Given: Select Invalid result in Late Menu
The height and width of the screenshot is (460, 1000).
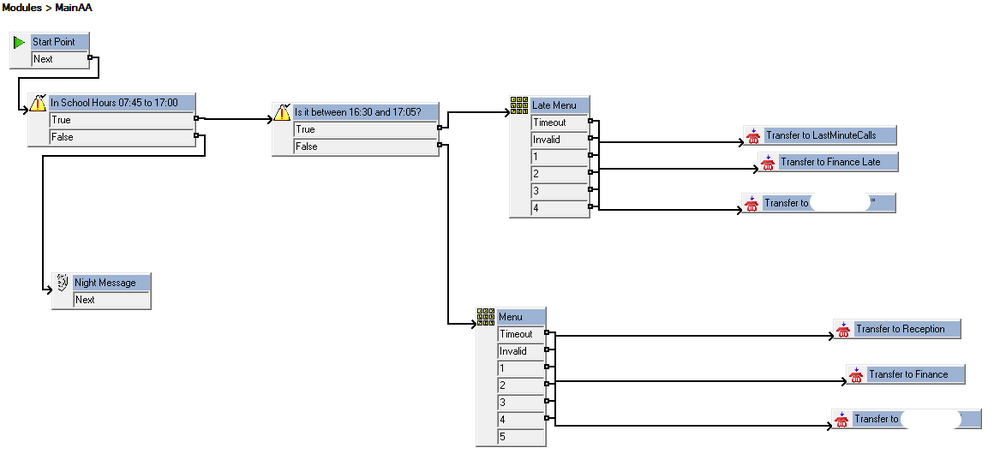Looking at the screenshot, I should click(559, 140).
